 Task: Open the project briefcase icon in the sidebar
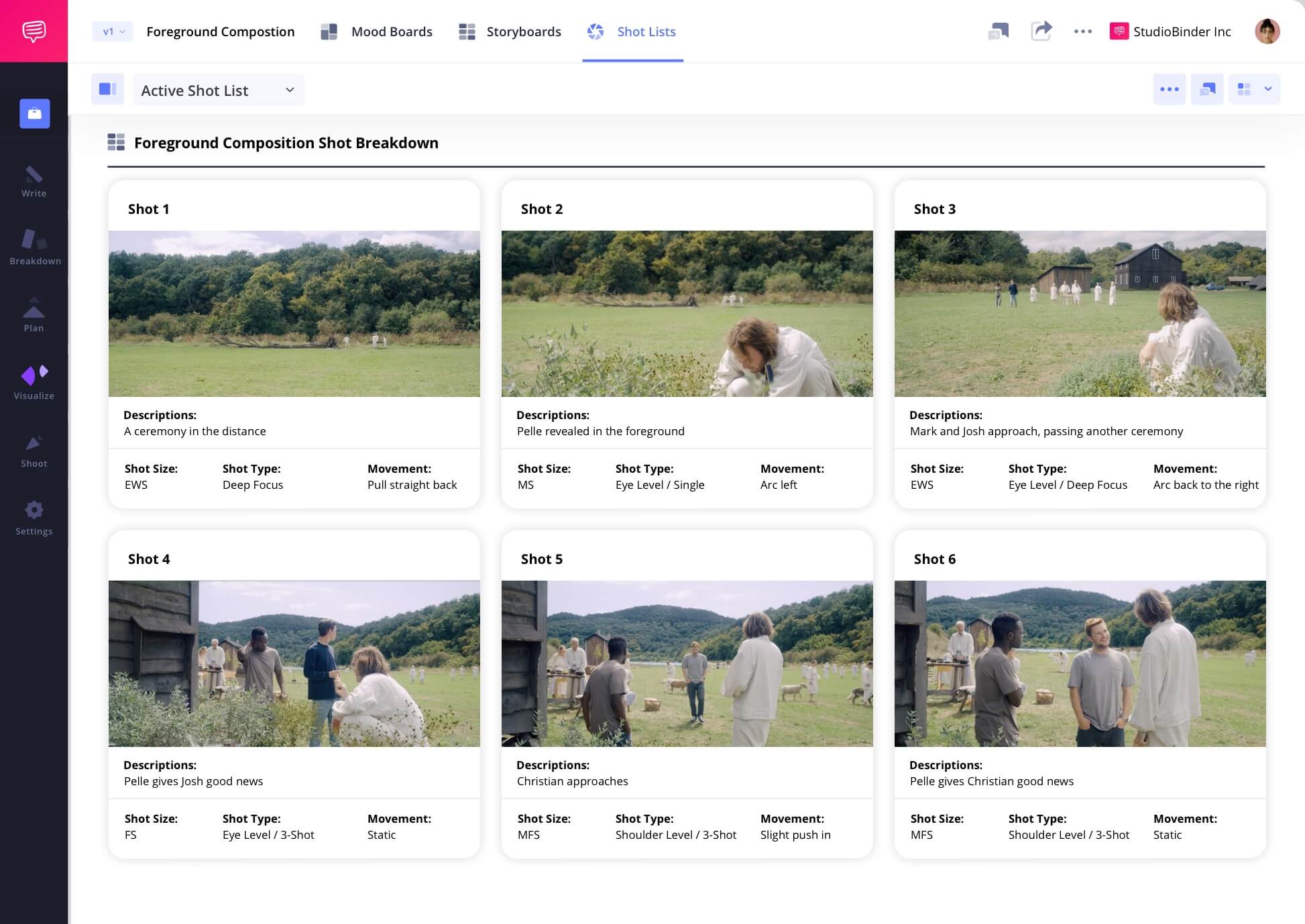pos(34,113)
